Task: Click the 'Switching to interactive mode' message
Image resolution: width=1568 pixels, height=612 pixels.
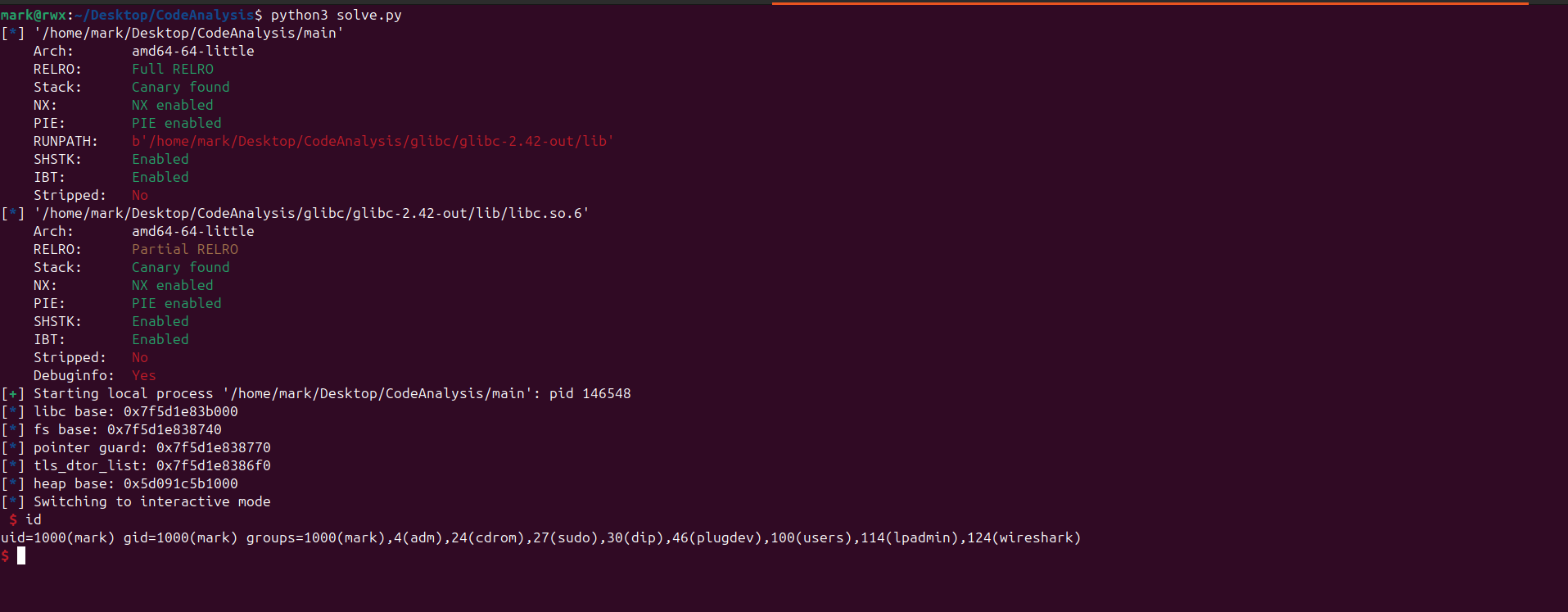Action: (x=151, y=501)
